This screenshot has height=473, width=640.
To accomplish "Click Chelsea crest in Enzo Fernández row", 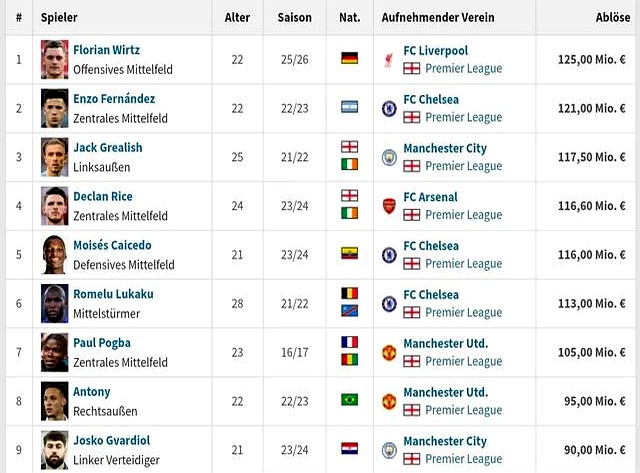I will [x=389, y=109].
